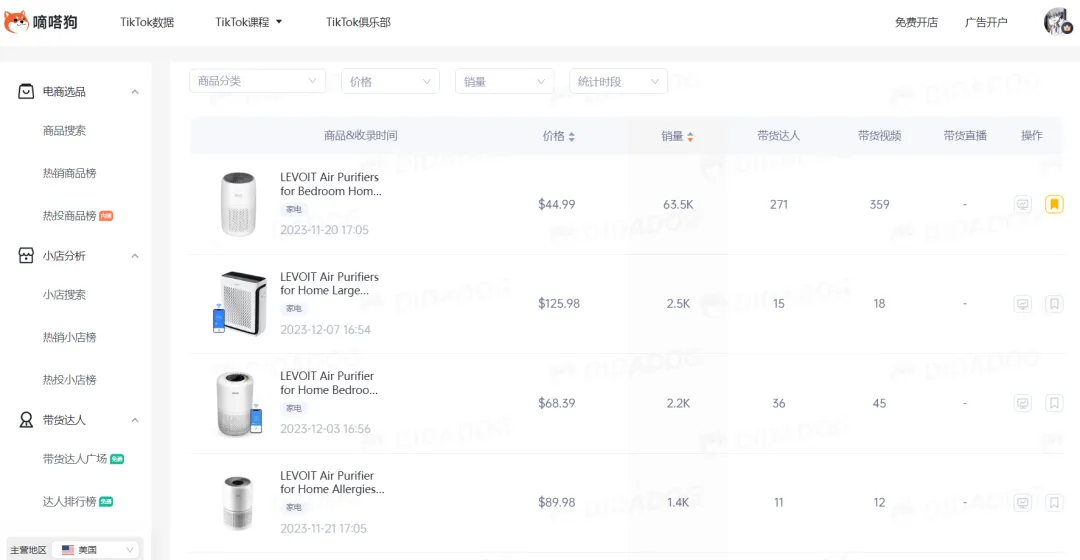Go to 商品搜索 in sidebar
Screen dimensions: 1080x560
click(64, 130)
